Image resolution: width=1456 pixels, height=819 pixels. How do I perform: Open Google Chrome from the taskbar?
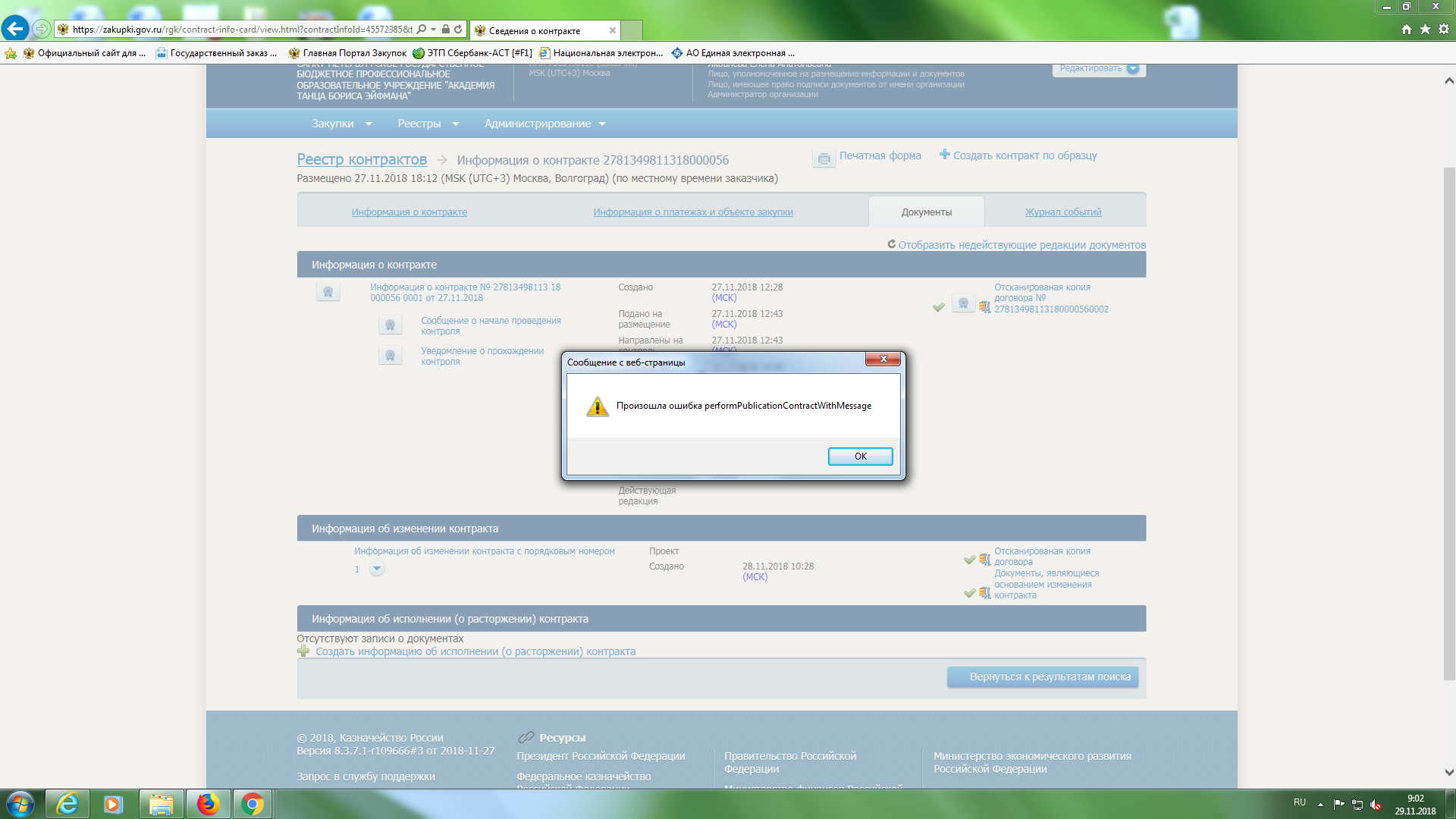[252, 804]
